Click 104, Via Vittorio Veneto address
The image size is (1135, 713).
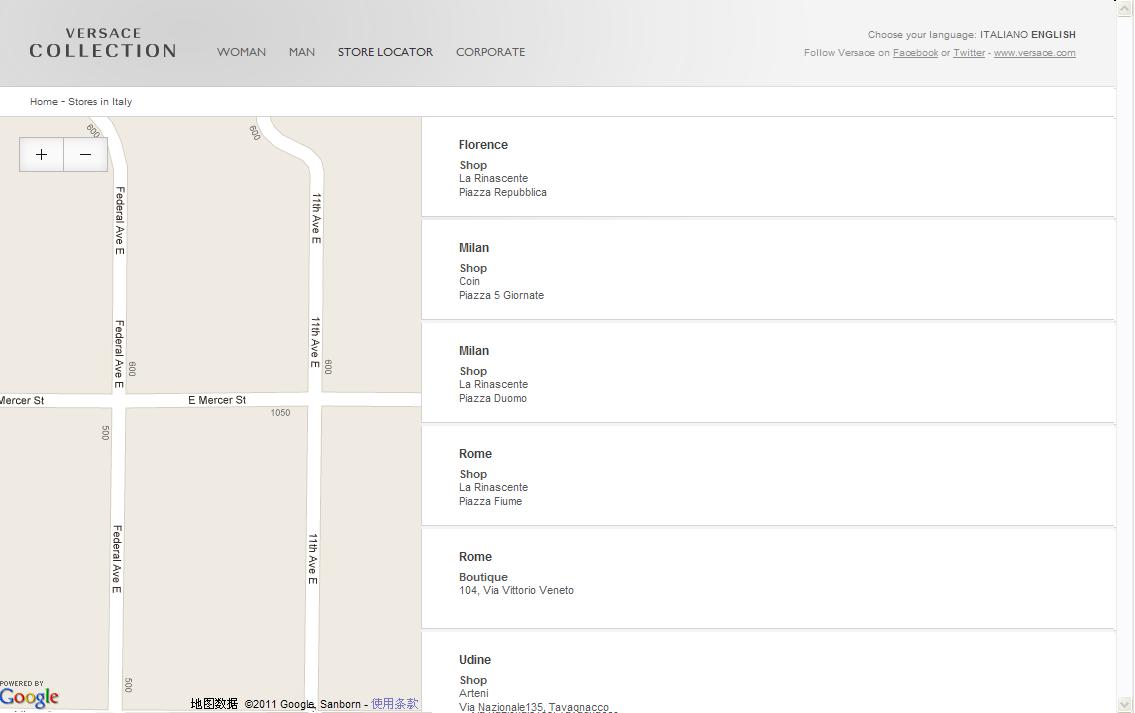pyautogui.click(x=516, y=591)
